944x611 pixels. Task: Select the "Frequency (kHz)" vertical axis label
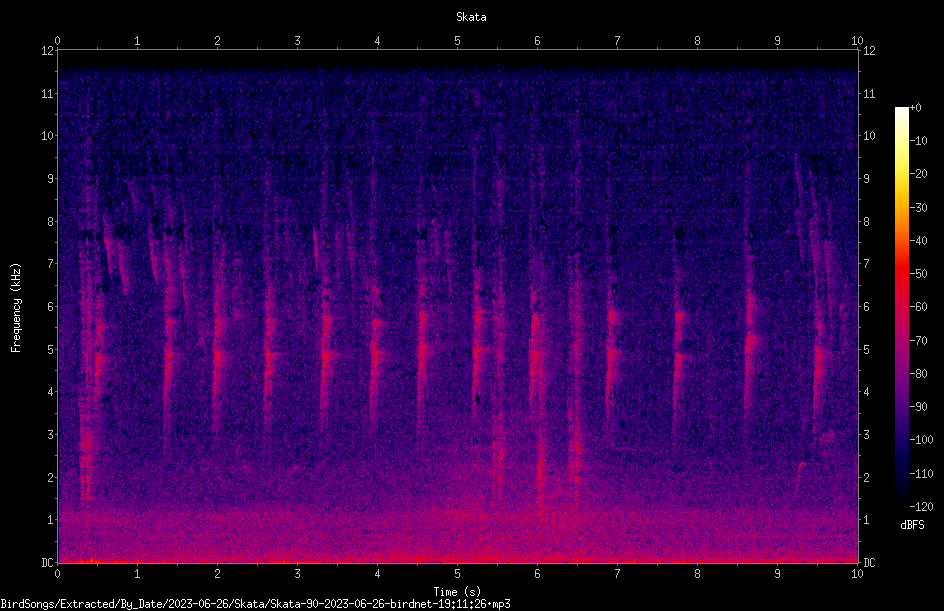[x=16, y=308]
